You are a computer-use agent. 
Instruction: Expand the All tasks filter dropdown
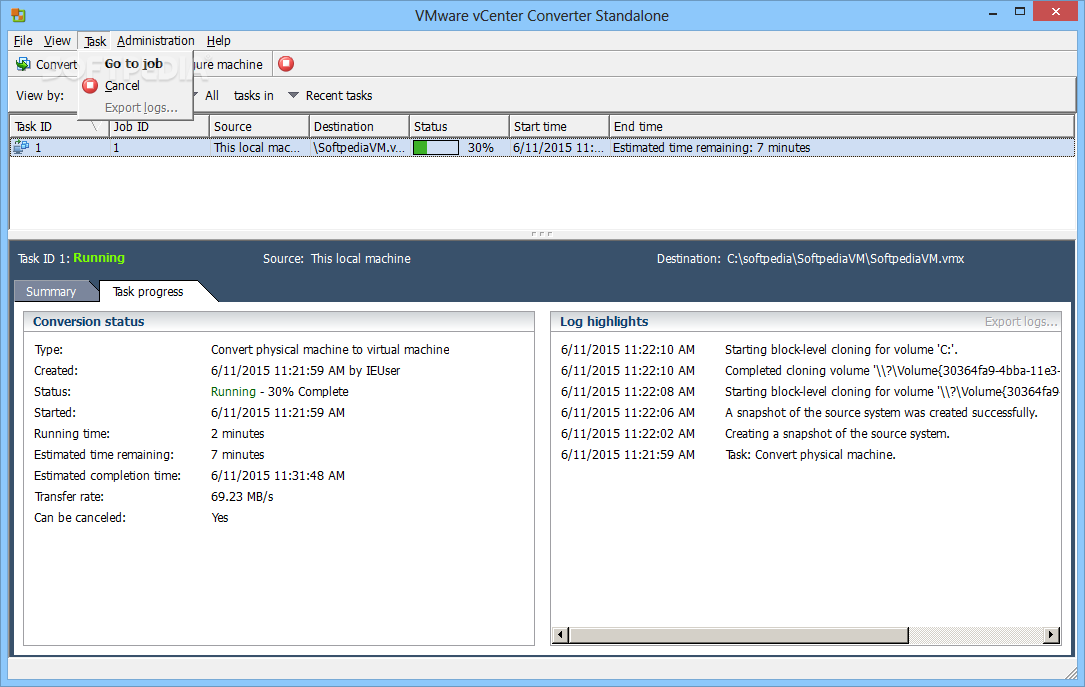coord(195,95)
